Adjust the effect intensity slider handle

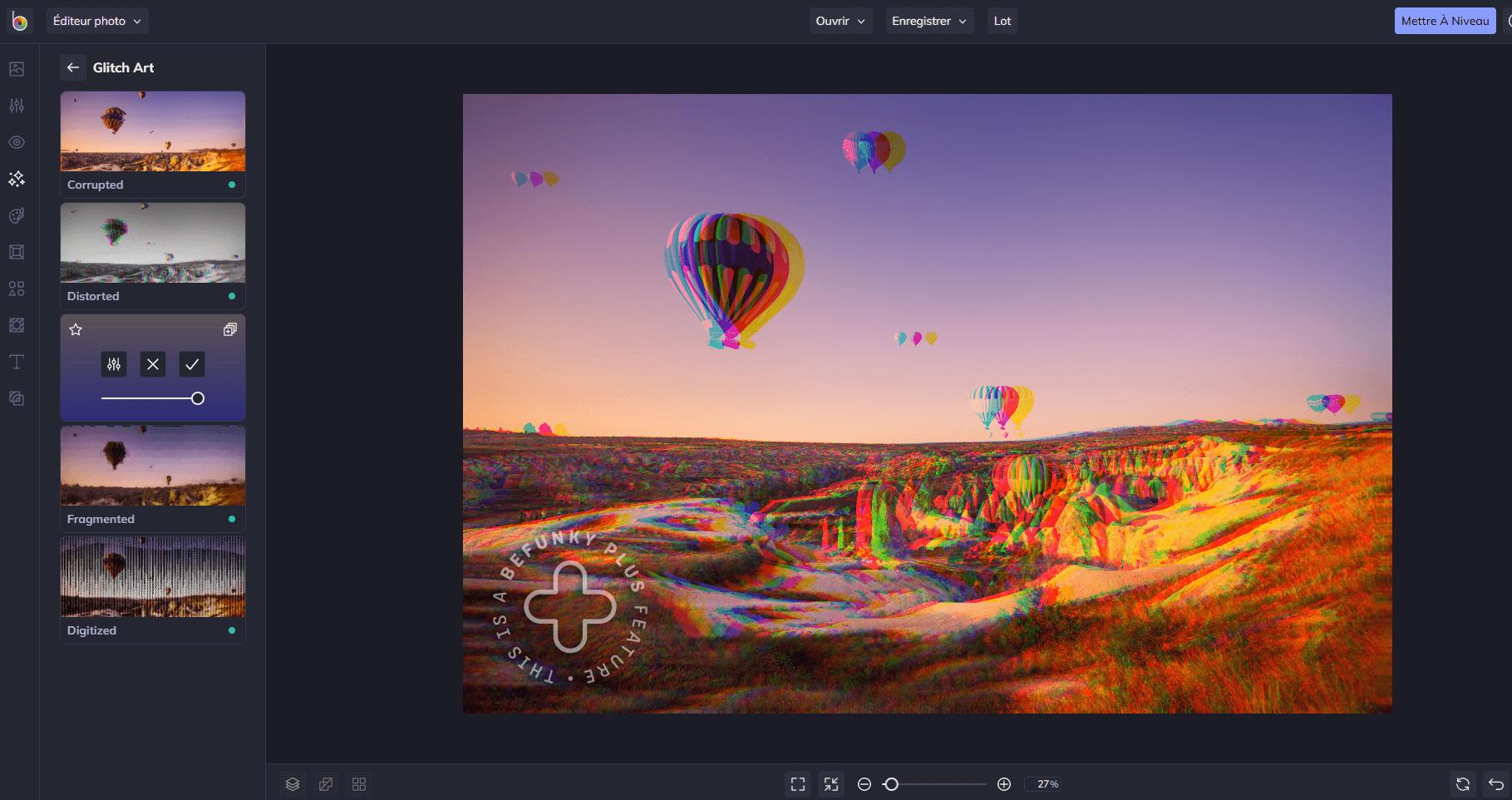pyautogui.click(x=198, y=398)
